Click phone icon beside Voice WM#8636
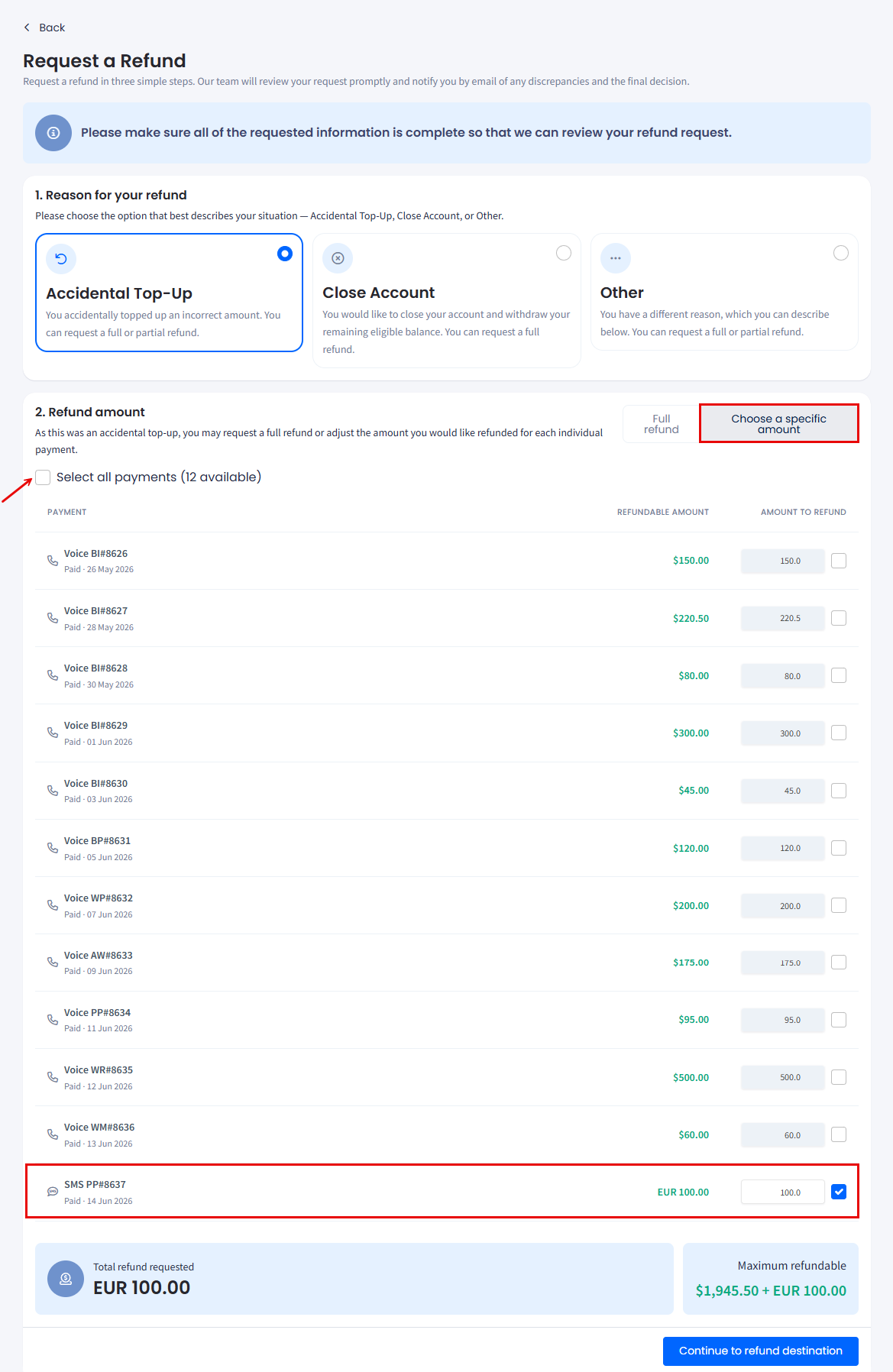893x1372 pixels. (53, 1134)
